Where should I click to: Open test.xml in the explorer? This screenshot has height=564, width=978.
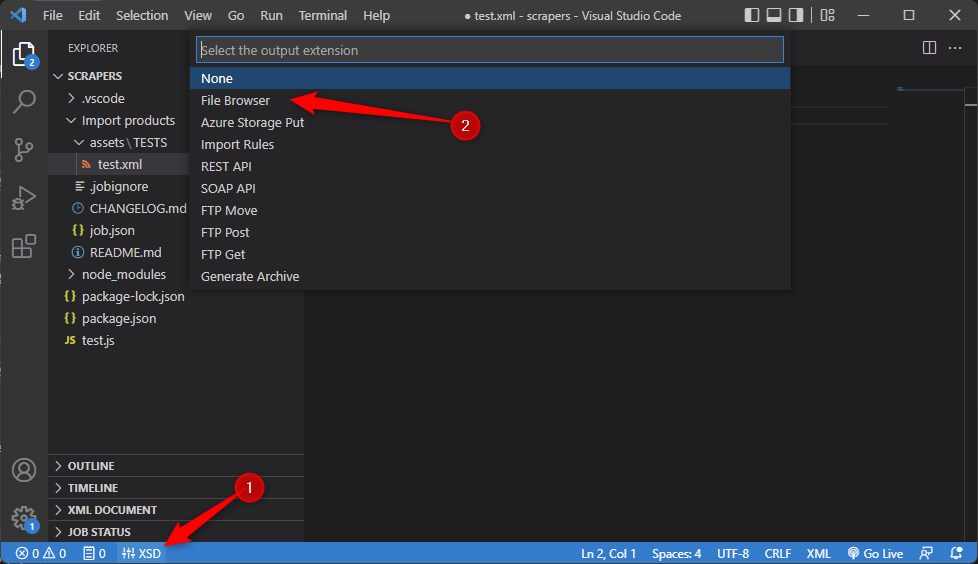tap(119, 164)
